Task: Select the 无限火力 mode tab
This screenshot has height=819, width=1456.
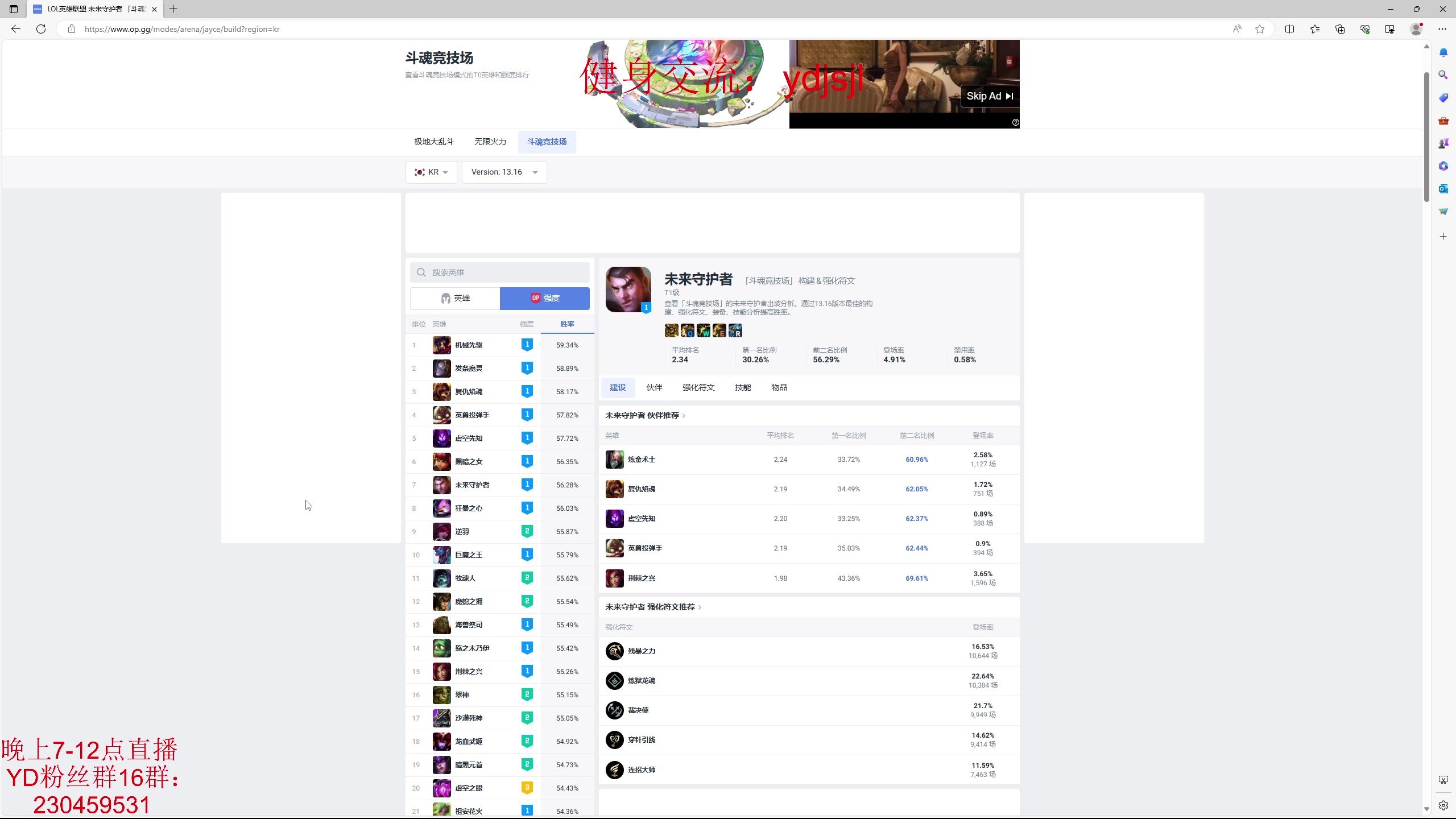Action: [x=490, y=142]
